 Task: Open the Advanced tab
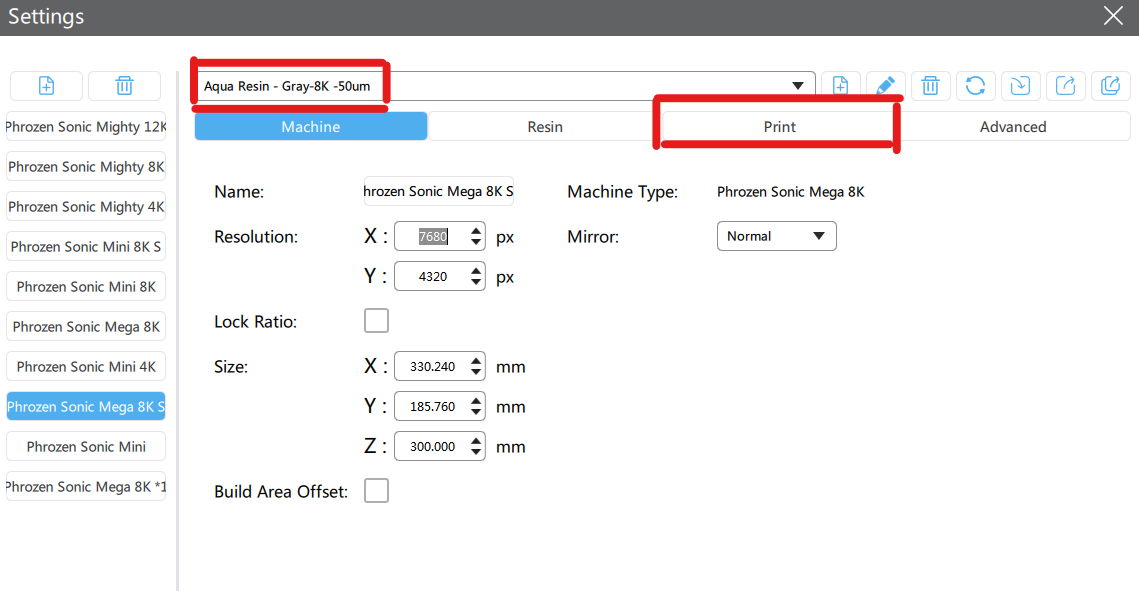[1013, 126]
